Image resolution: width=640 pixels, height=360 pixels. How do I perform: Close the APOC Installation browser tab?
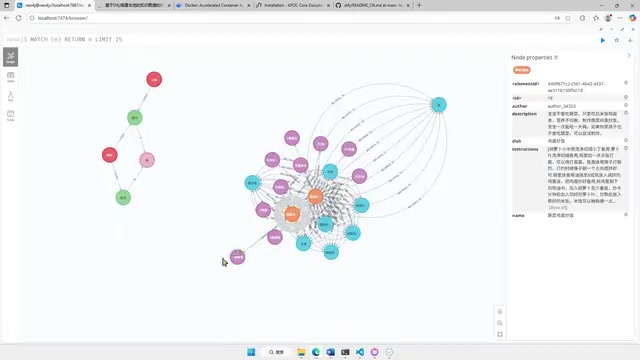(328, 6)
